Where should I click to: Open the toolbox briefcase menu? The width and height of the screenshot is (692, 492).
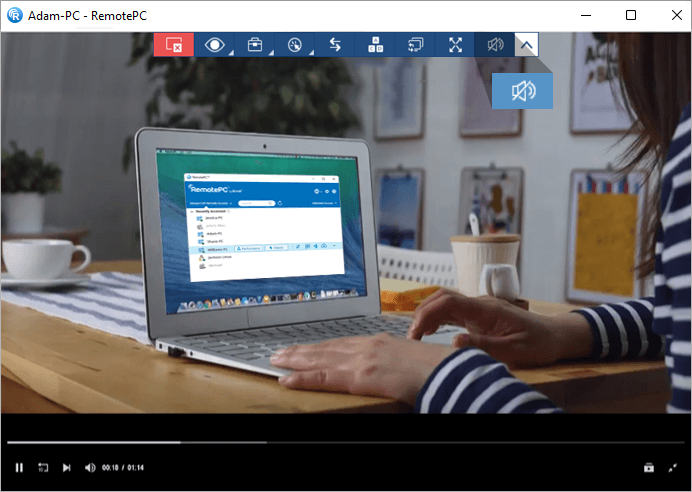pyautogui.click(x=254, y=45)
